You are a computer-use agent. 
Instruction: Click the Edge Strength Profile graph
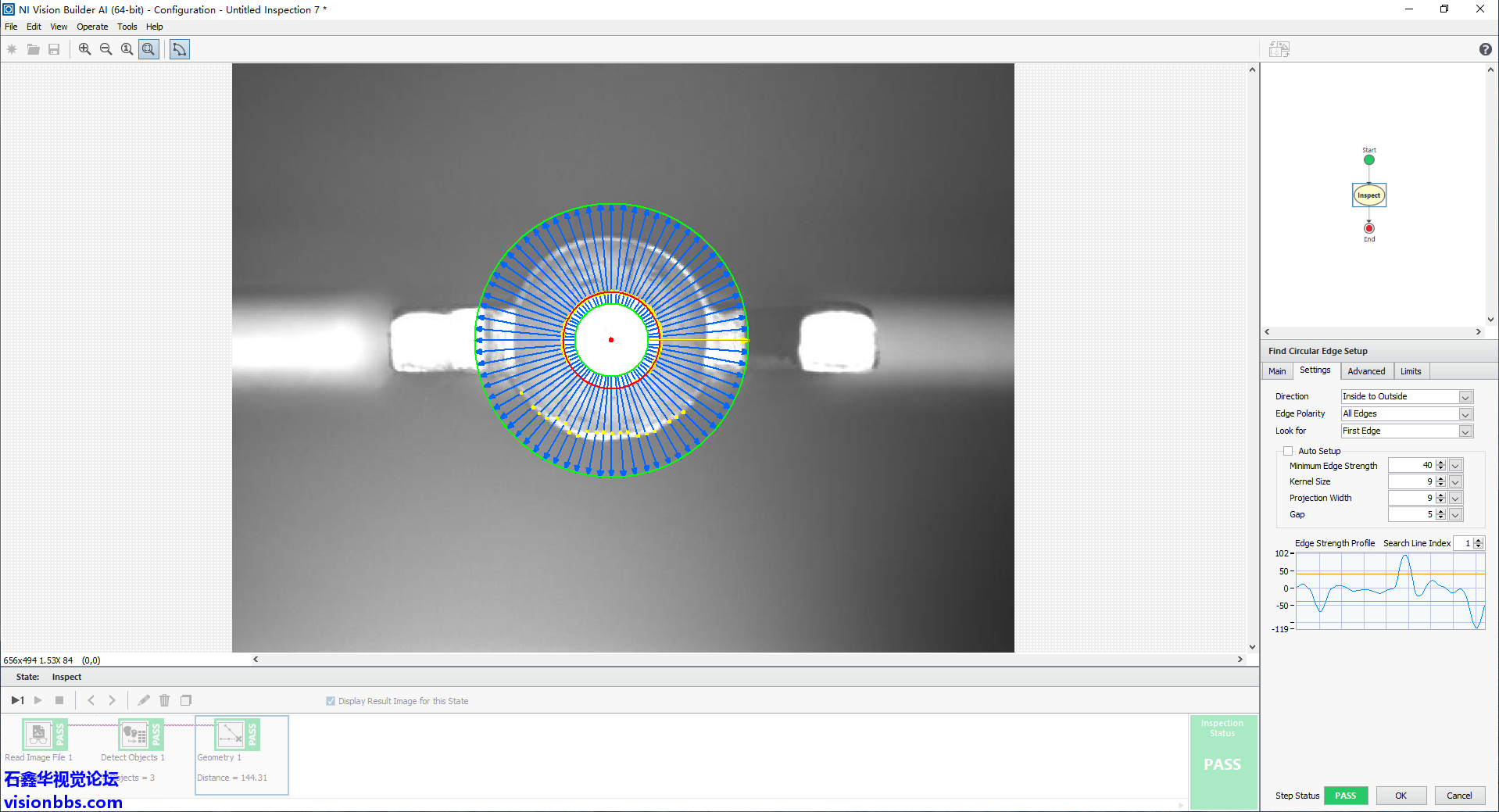[x=1390, y=591]
